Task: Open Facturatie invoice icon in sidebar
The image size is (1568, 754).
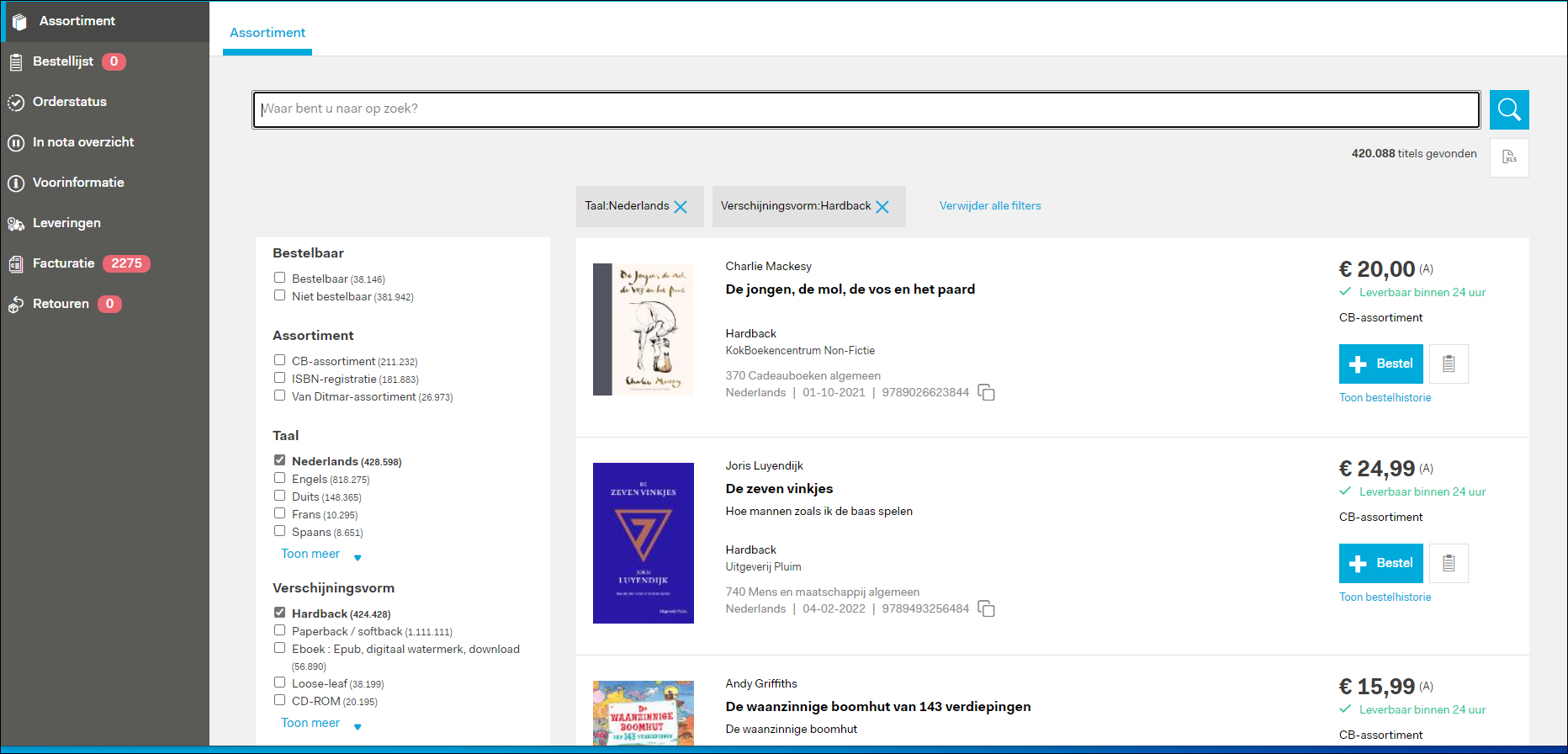Action: pyautogui.click(x=16, y=264)
